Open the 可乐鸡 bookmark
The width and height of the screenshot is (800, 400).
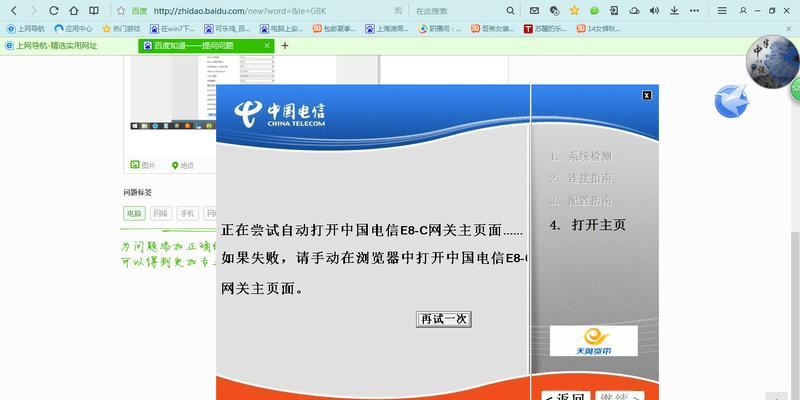pyautogui.click(x=227, y=29)
